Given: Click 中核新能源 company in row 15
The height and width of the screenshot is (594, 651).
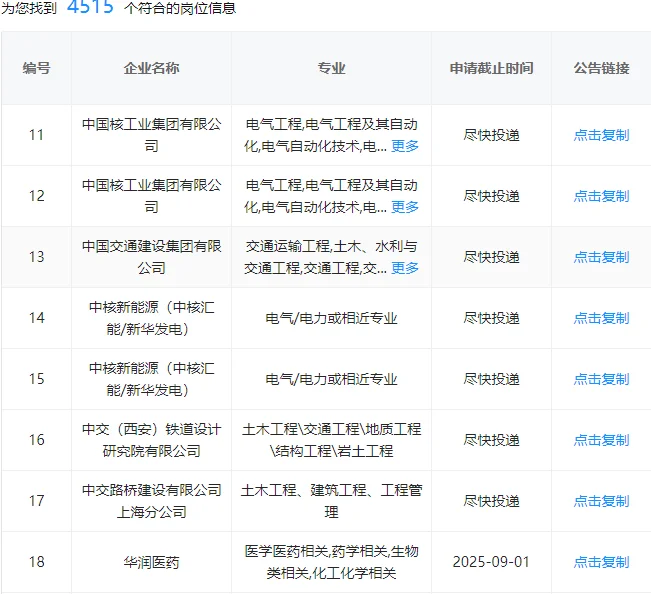Looking at the screenshot, I should pyautogui.click(x=152, y=379).
